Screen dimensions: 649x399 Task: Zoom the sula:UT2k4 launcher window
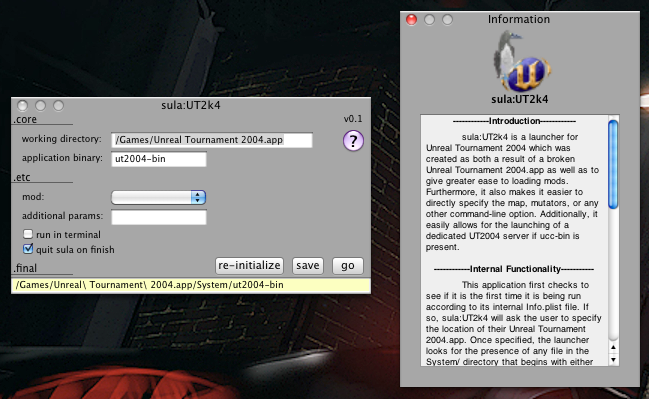point(58,106)
